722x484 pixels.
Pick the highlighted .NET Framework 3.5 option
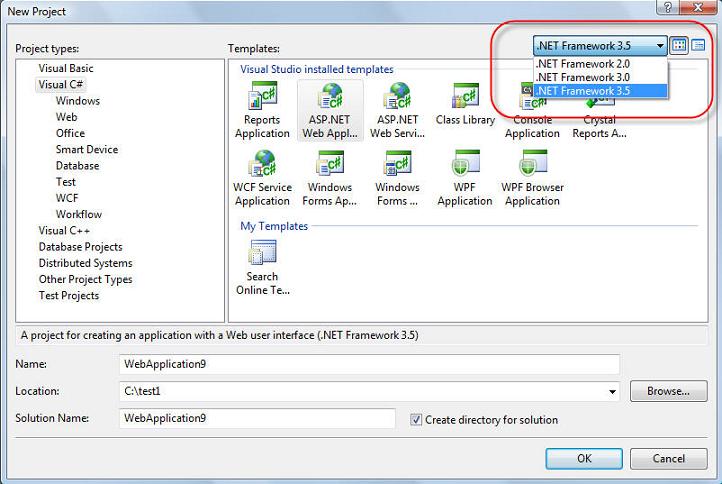(600, 91)
